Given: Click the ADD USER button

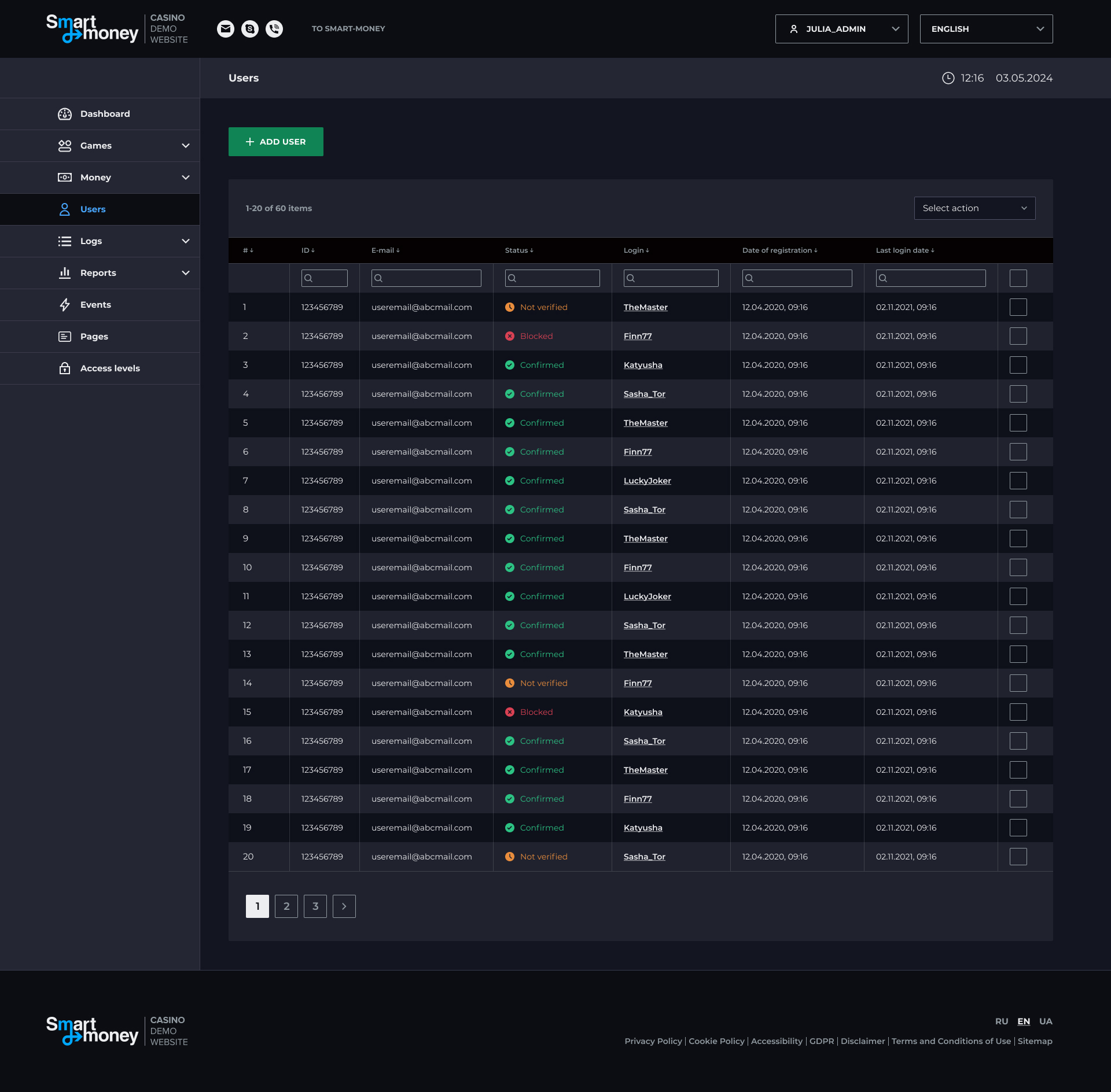Looking at the screenshot, I should [x=276, y=142].
